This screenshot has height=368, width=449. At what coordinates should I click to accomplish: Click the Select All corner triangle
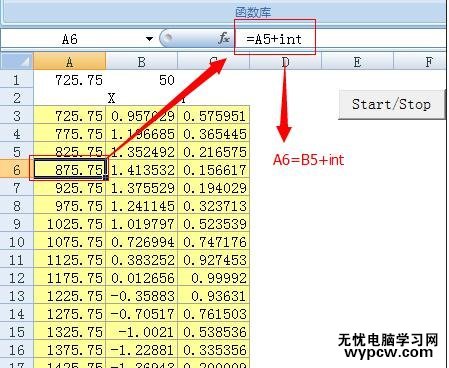tap(17, 61)
